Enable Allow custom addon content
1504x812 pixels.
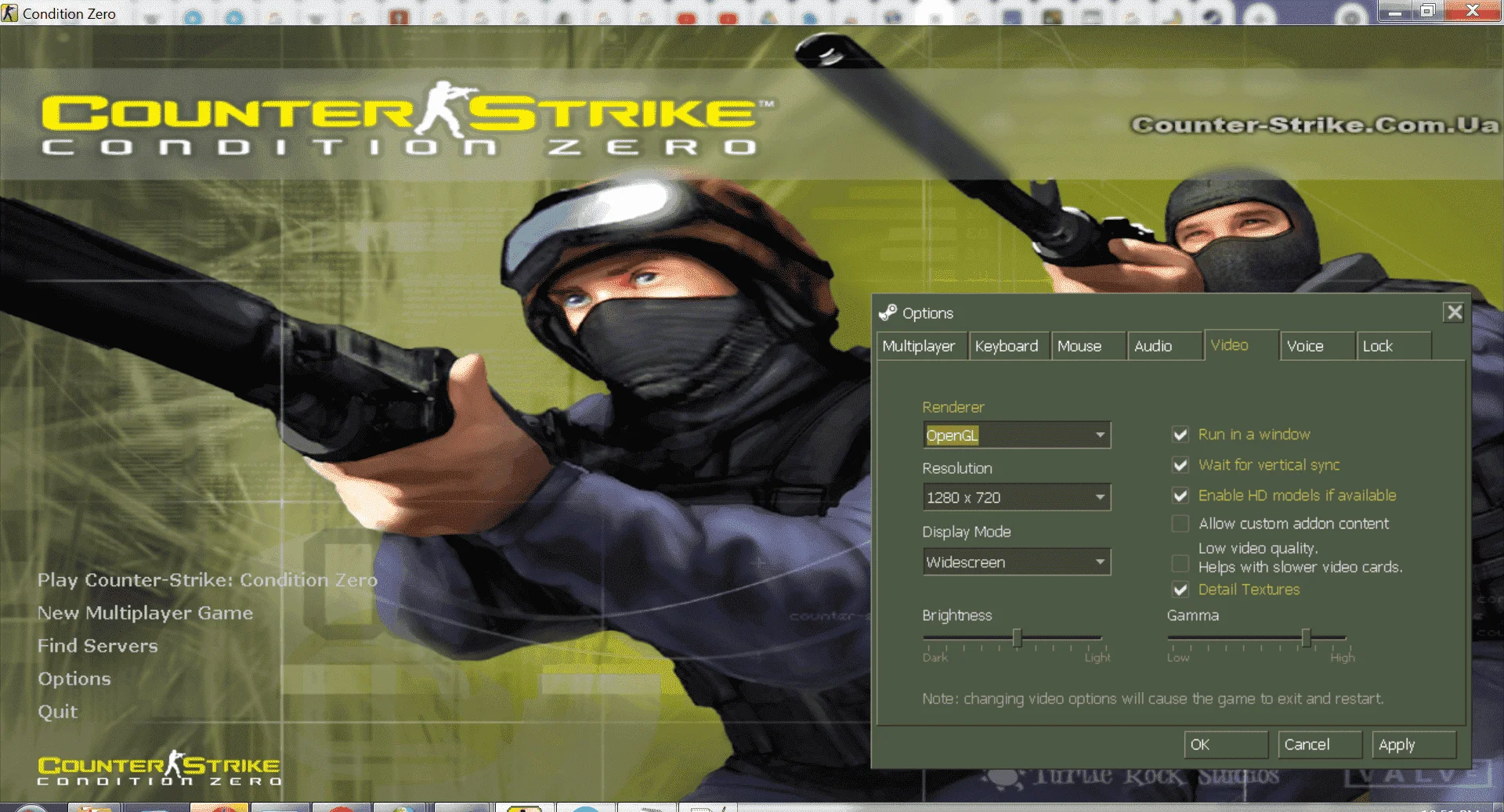[1180, 523]
